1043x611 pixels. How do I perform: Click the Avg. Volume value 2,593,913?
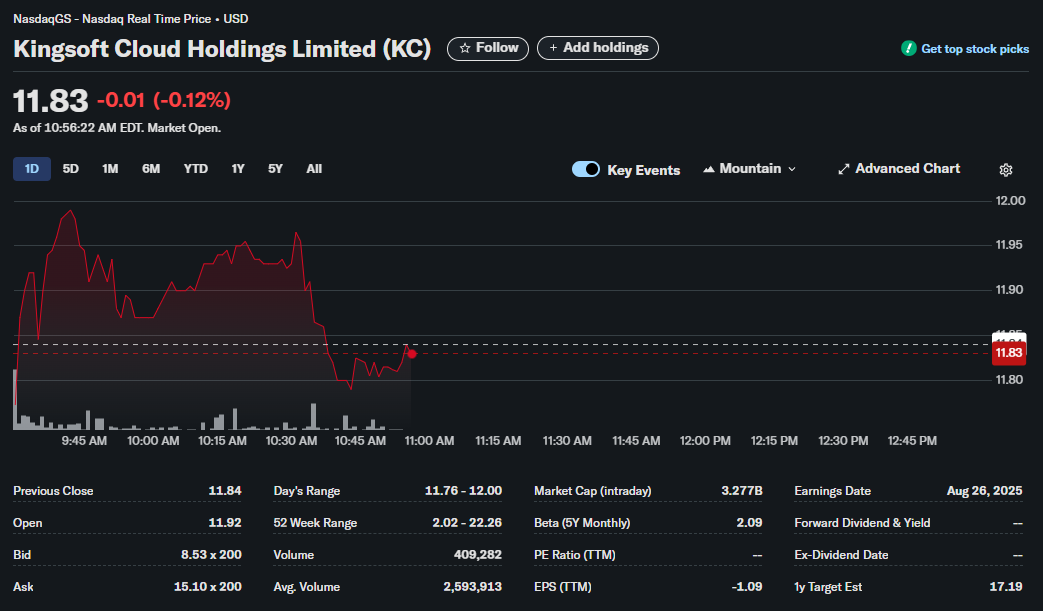pyautogui.click(x=473, y=586)
